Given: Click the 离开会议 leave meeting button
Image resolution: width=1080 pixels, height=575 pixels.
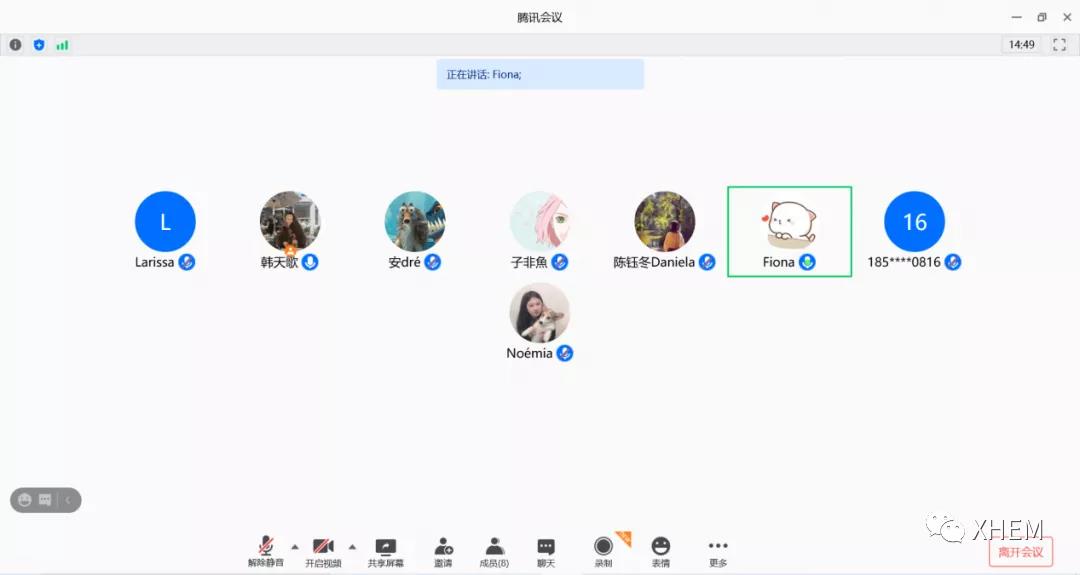Looking at the screenshot, I should coord(1020,552).
